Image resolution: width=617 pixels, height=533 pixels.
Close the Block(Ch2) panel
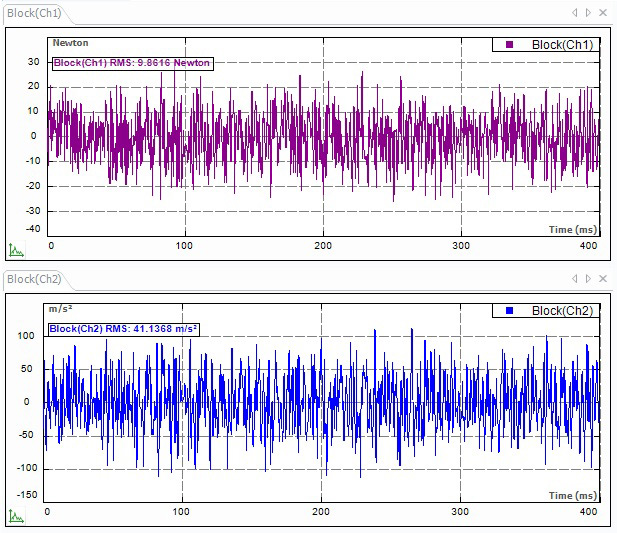click(602, 278)
